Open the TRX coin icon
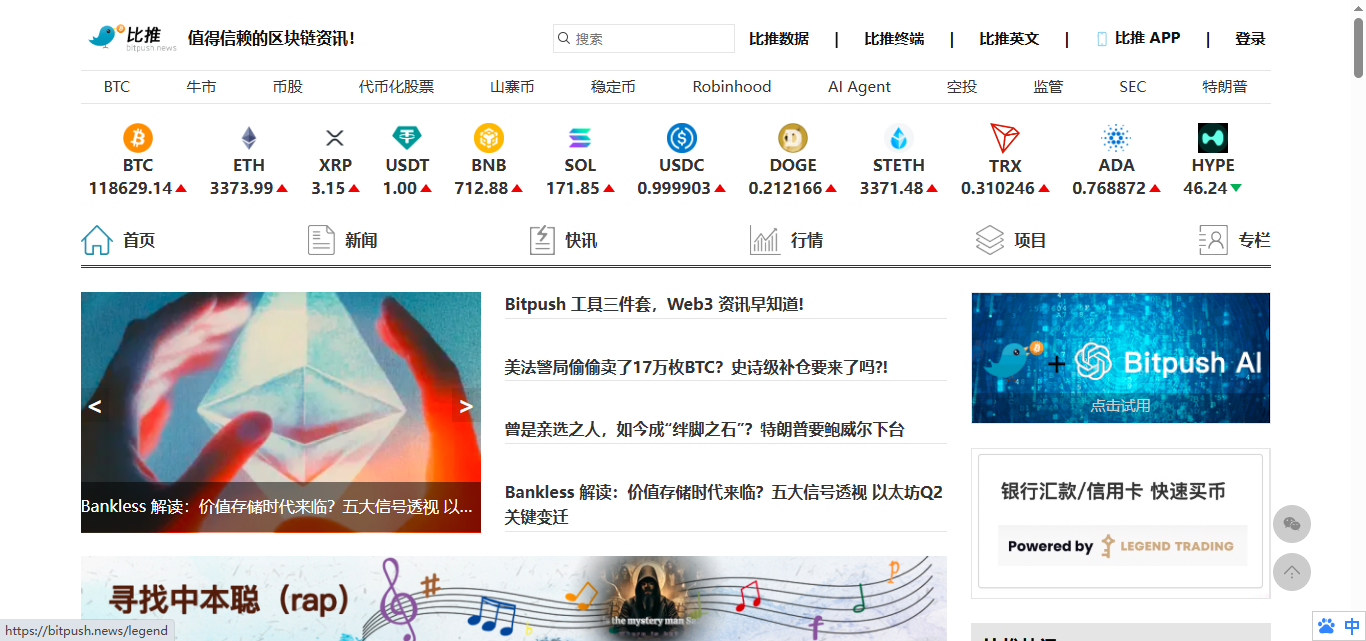The width and height of the screenshot is (1366, 641). point(1005,138)
